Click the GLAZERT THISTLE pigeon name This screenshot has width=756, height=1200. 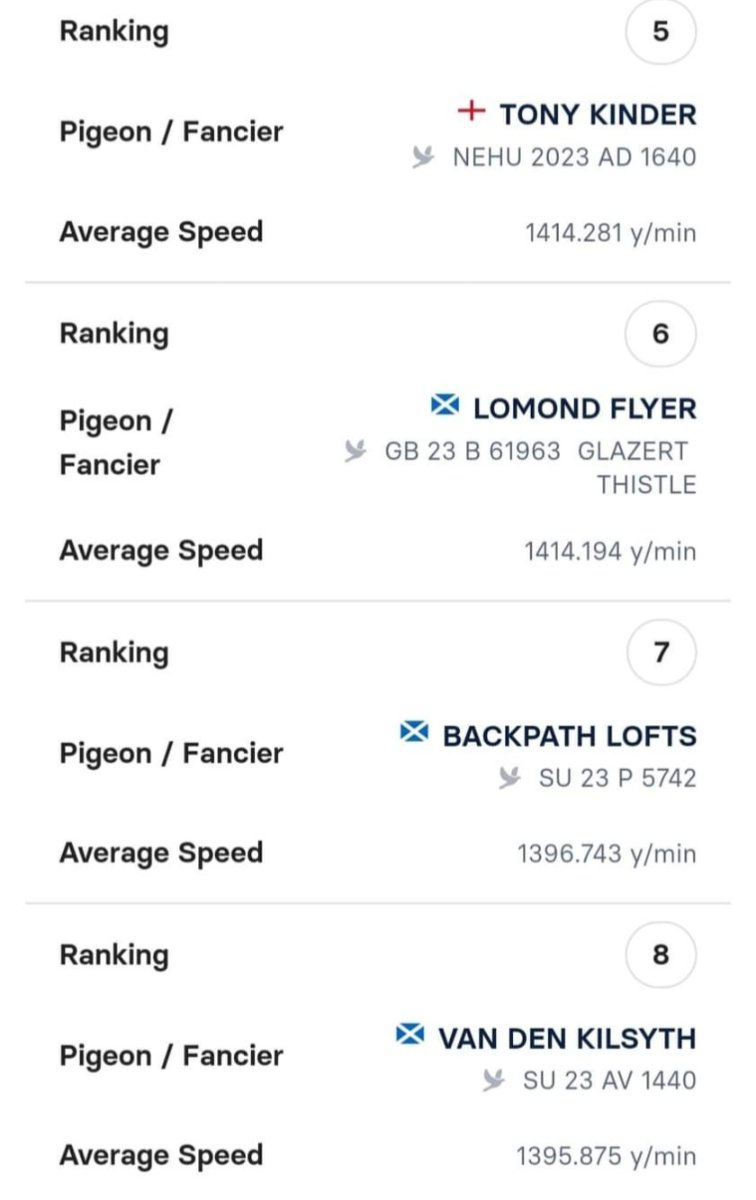(637, 468)
